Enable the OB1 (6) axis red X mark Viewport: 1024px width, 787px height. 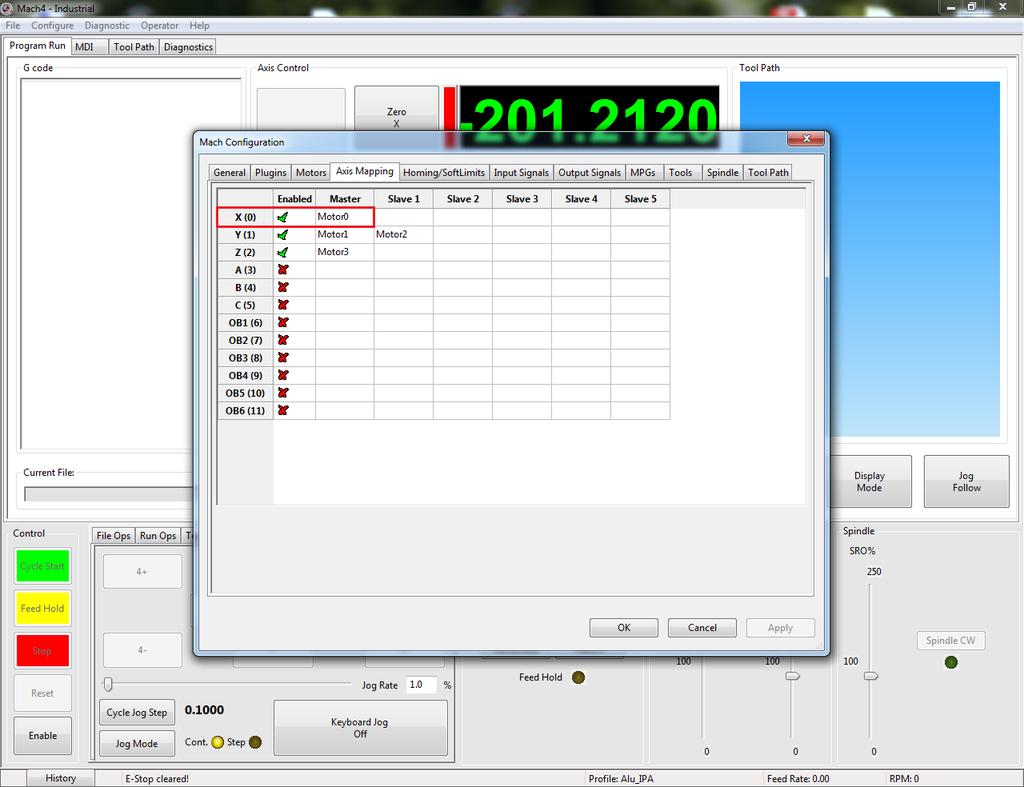pos(283,323)
